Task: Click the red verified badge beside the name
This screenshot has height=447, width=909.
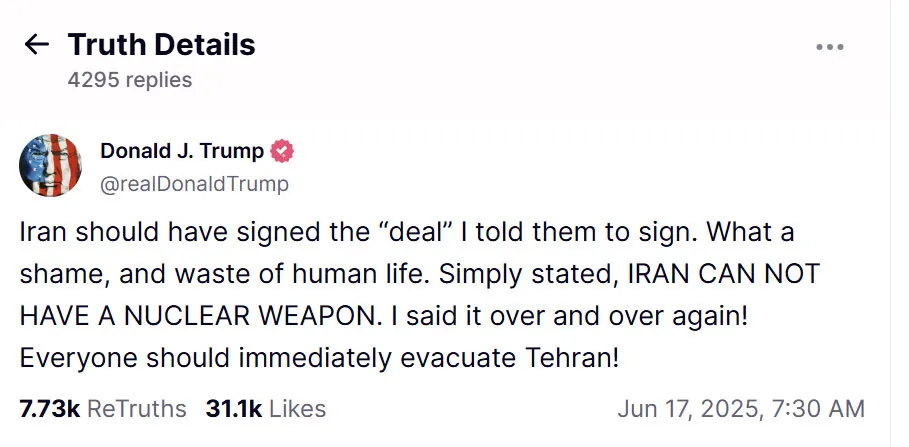Action: tap(282, 151)
